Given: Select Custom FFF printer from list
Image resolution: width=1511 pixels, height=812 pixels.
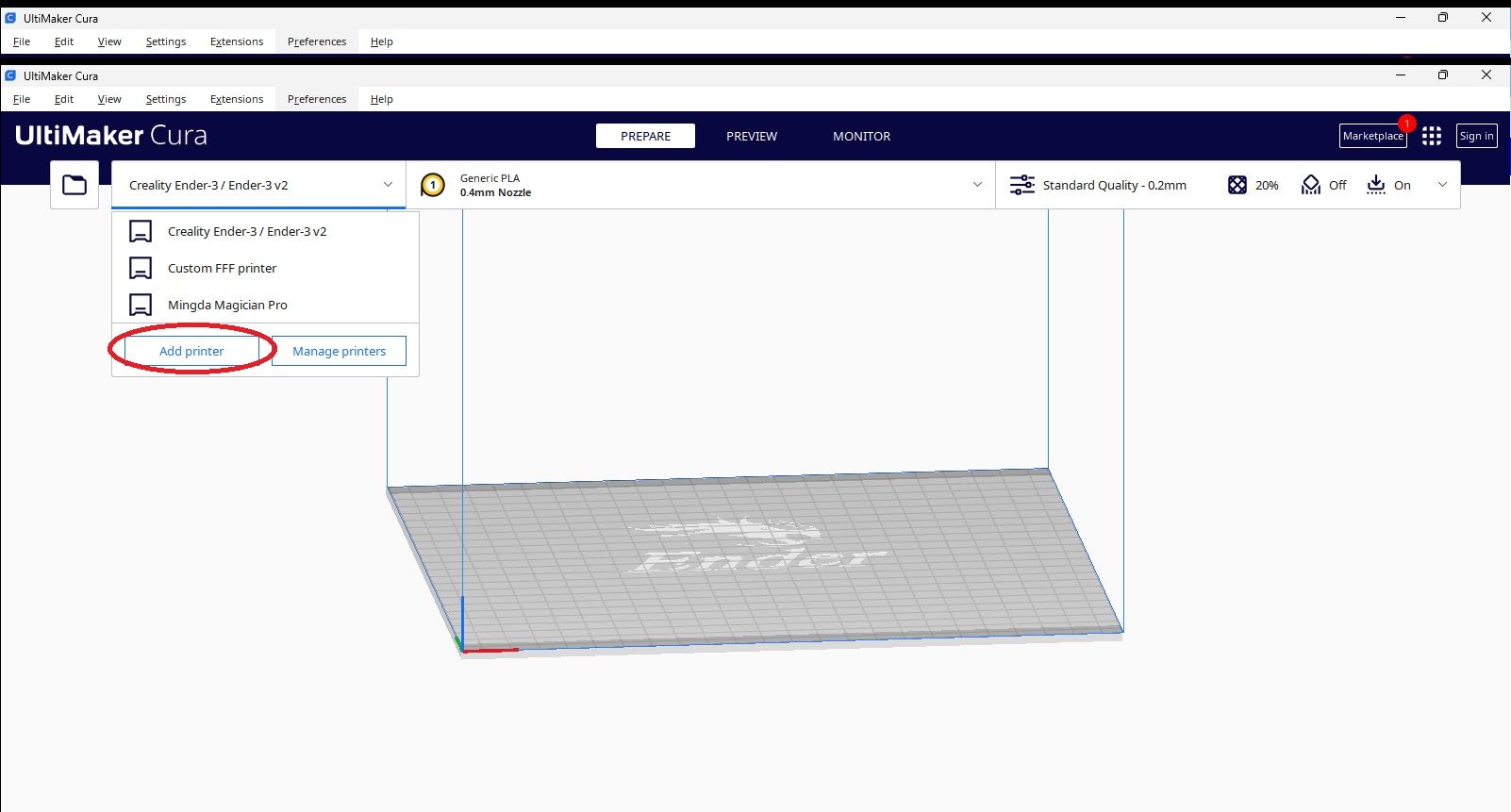Looking at the screenshot, I should [x=265, y=268].
